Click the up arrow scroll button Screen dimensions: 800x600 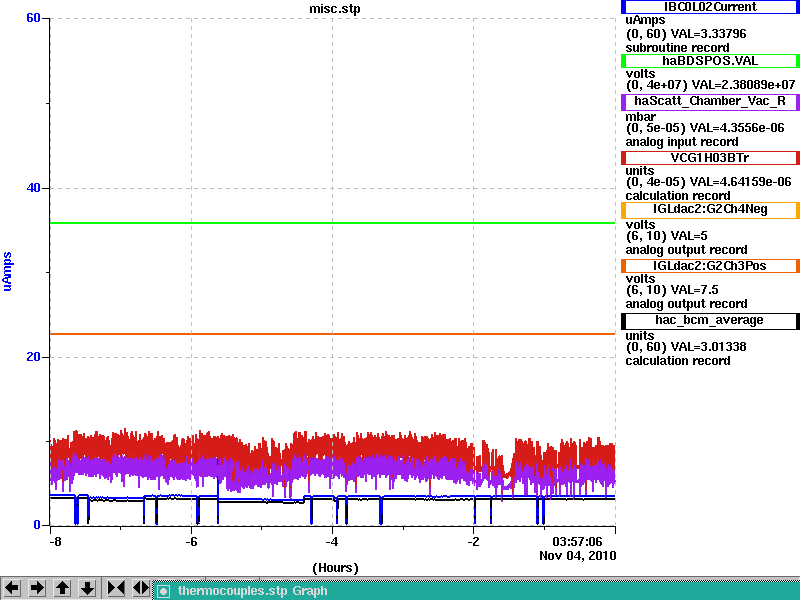(x=62, y=588)
